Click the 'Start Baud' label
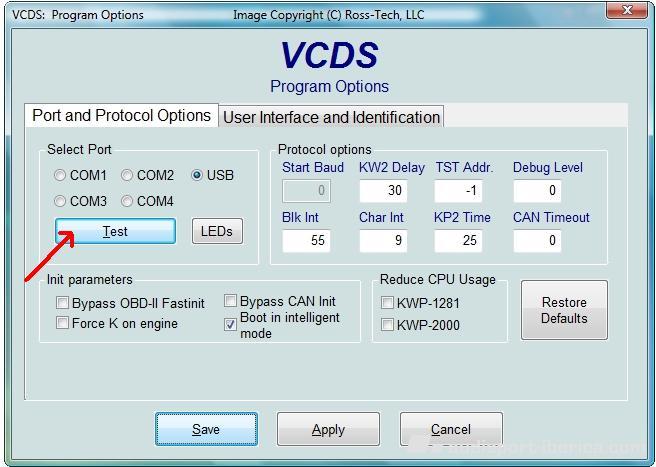Viewport: 656px width, 467px height. click(313, 167)
